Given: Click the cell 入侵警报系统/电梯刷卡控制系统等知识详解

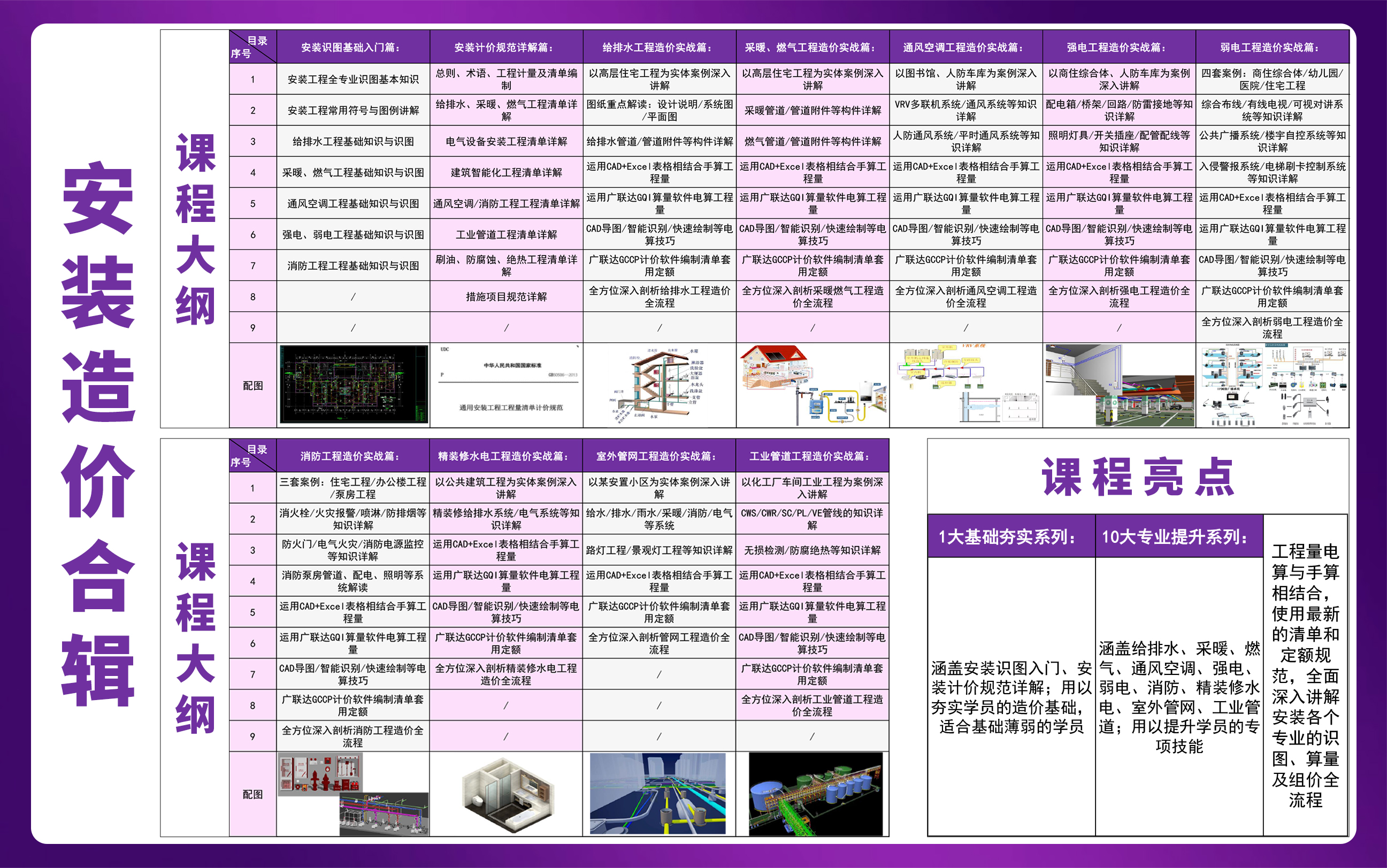Looking at the screenshot, I should point(1273,172).
